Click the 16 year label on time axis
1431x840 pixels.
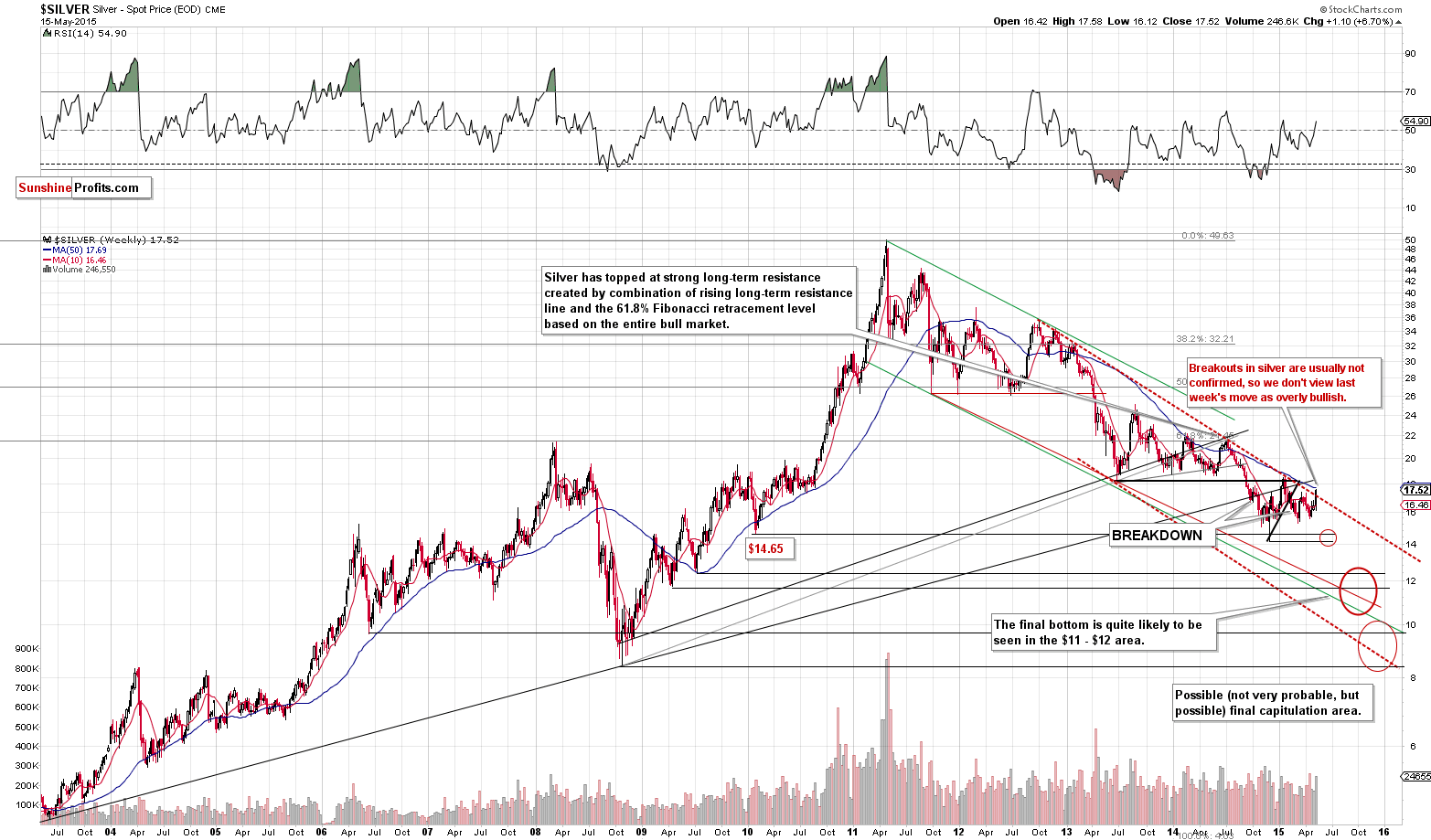pos(1384,832)
